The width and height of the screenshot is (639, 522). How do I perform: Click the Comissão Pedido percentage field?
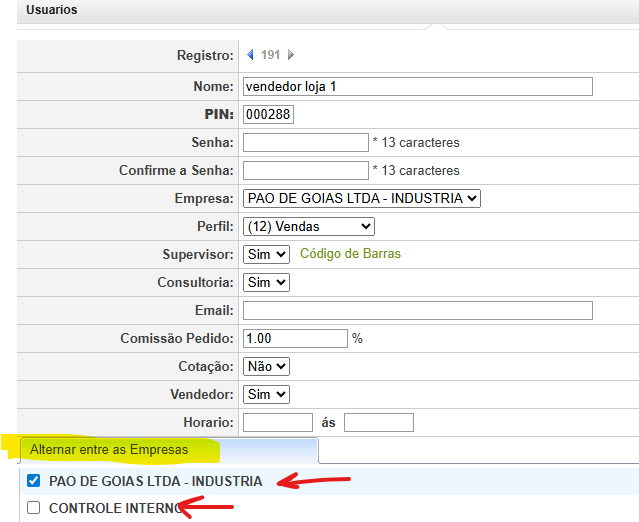tap(295, 338)
